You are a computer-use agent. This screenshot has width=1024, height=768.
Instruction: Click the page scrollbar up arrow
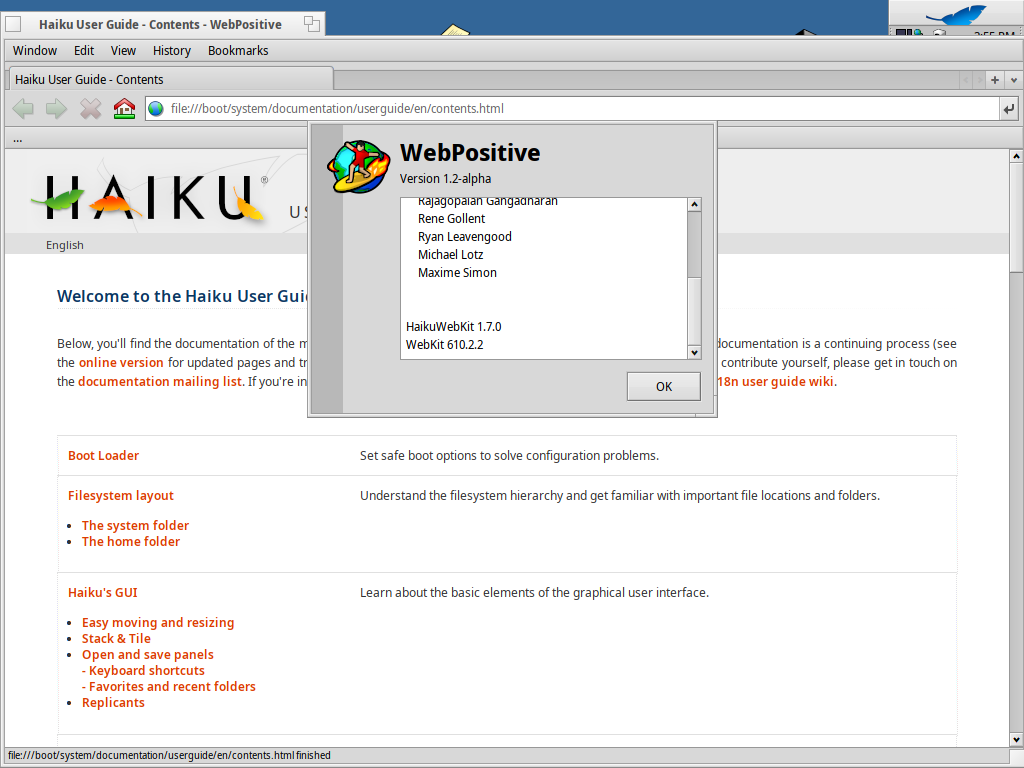tap(1016, 156)
